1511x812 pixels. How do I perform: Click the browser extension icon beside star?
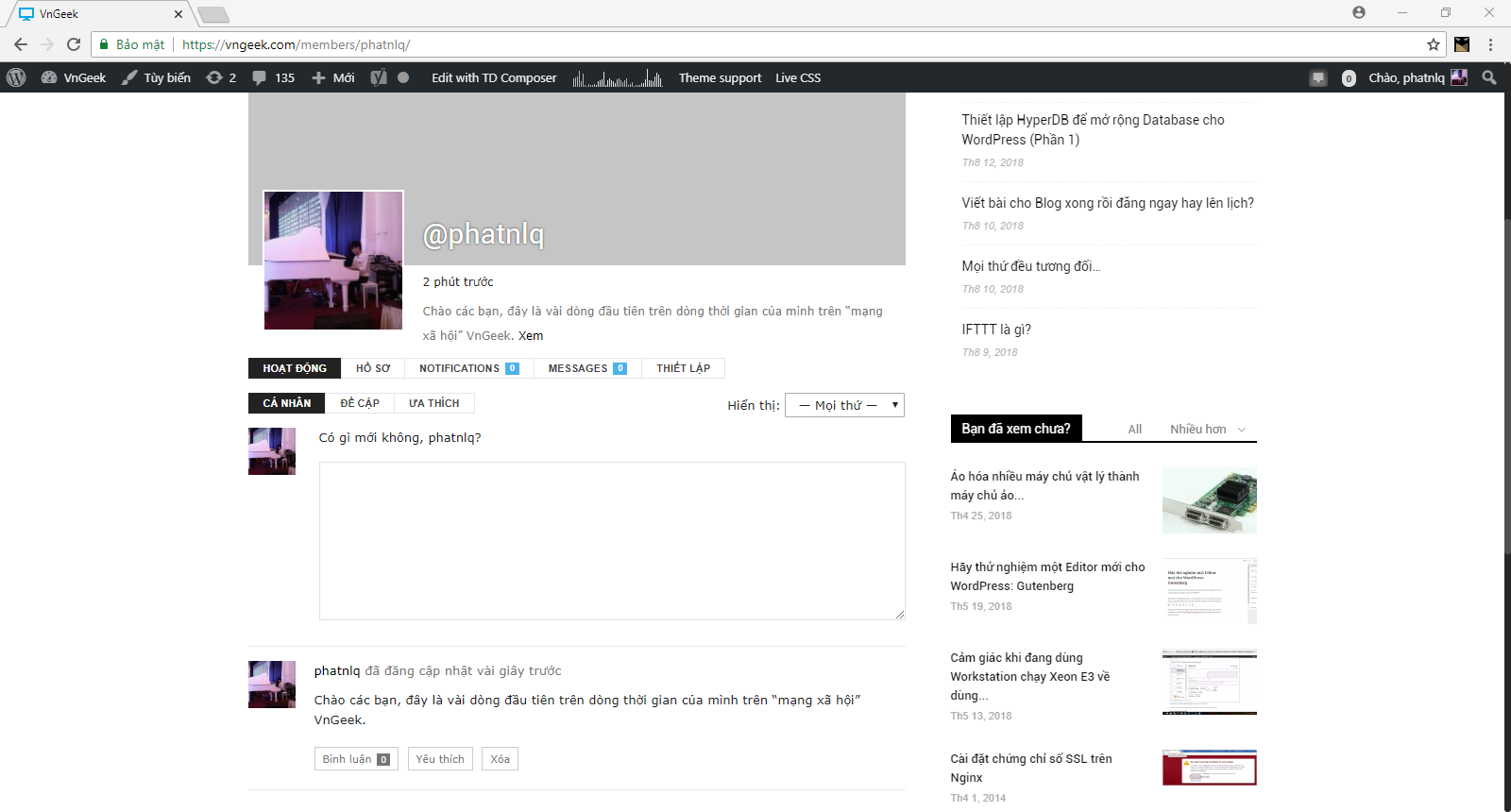click(1462, 44)
